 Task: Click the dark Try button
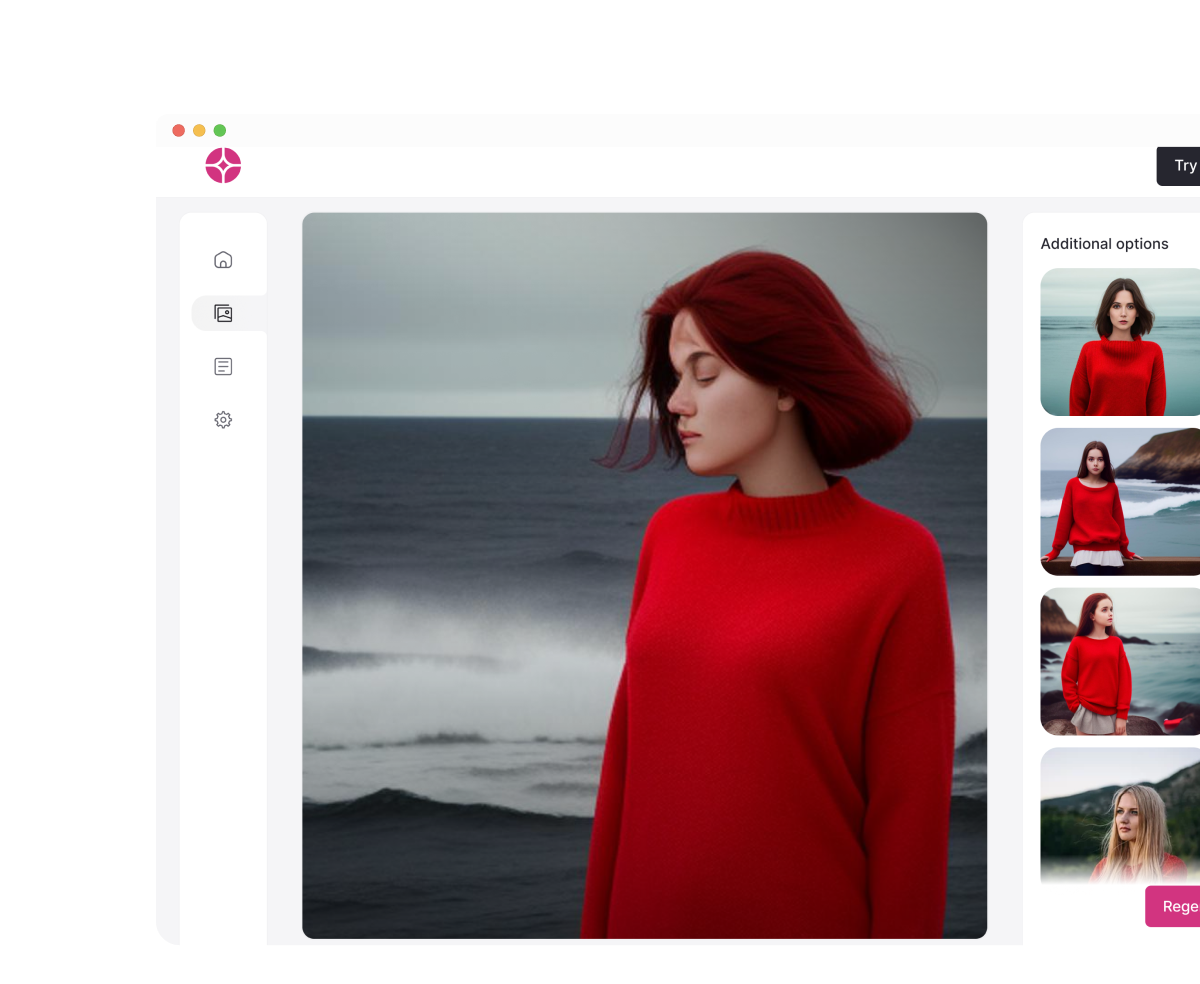tap(1178, 166)
